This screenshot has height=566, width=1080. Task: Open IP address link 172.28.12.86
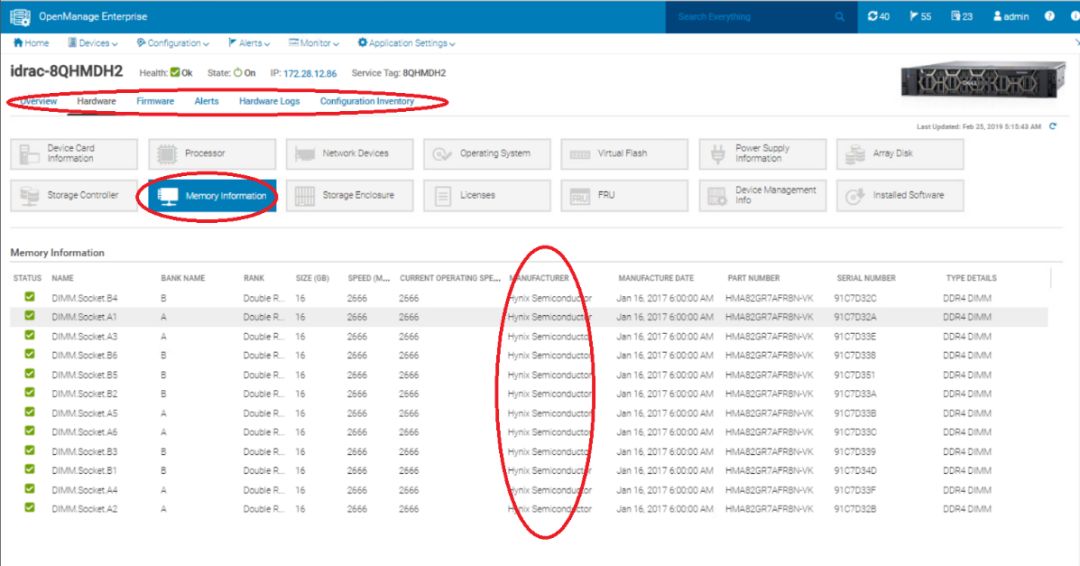[x=310, y=73]
